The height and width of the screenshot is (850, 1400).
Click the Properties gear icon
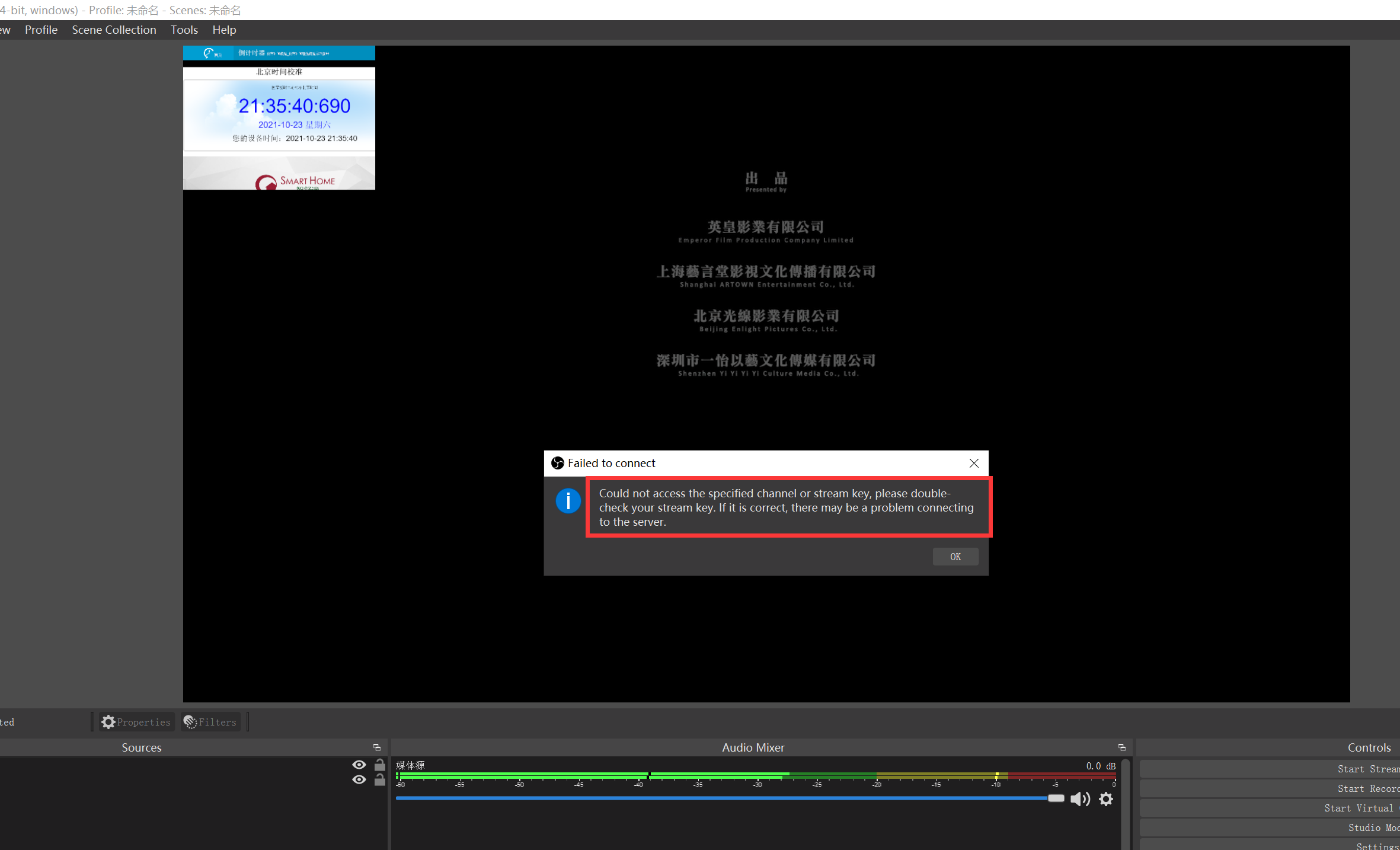(107, 721)
